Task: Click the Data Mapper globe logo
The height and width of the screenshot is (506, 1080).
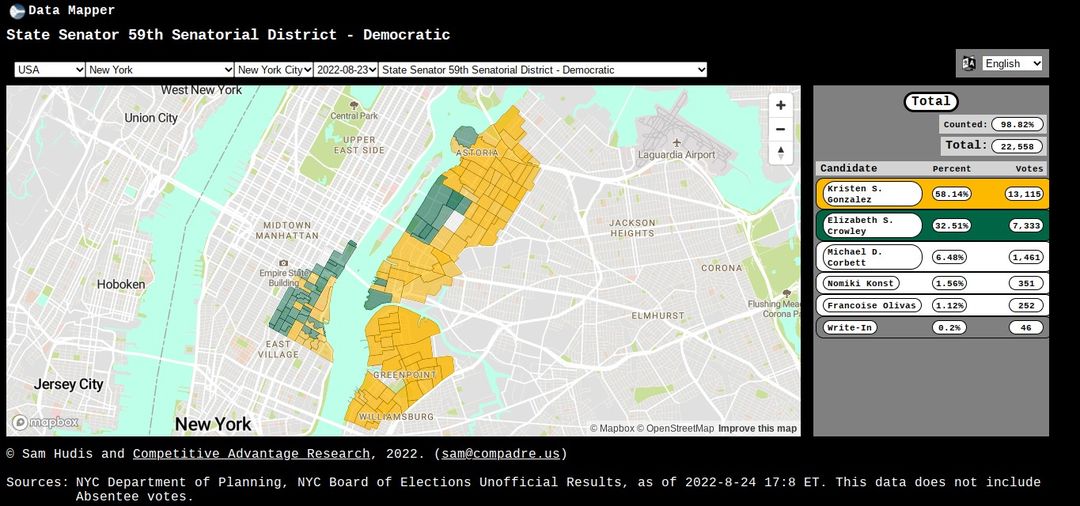Action: [x=16, y=11]
